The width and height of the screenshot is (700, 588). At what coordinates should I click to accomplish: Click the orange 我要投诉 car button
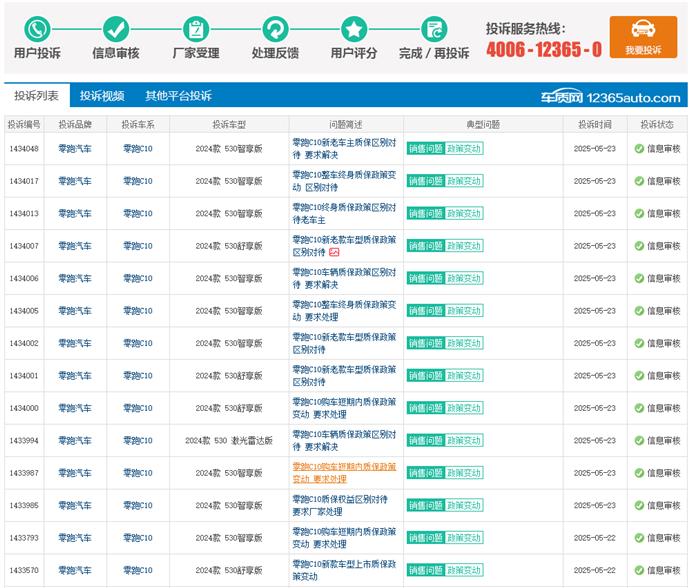[643, 37]
